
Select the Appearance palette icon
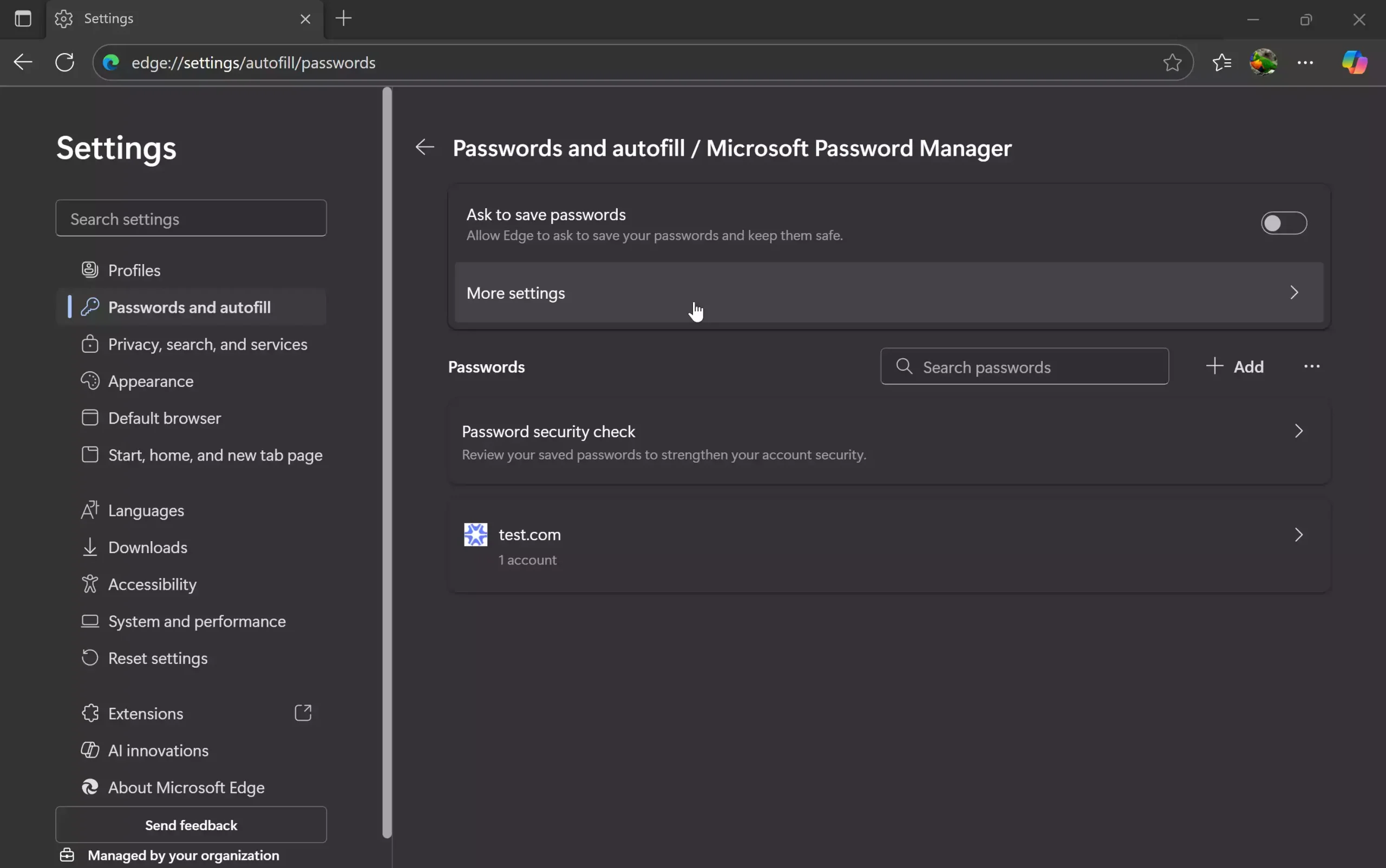coord(91,380)
